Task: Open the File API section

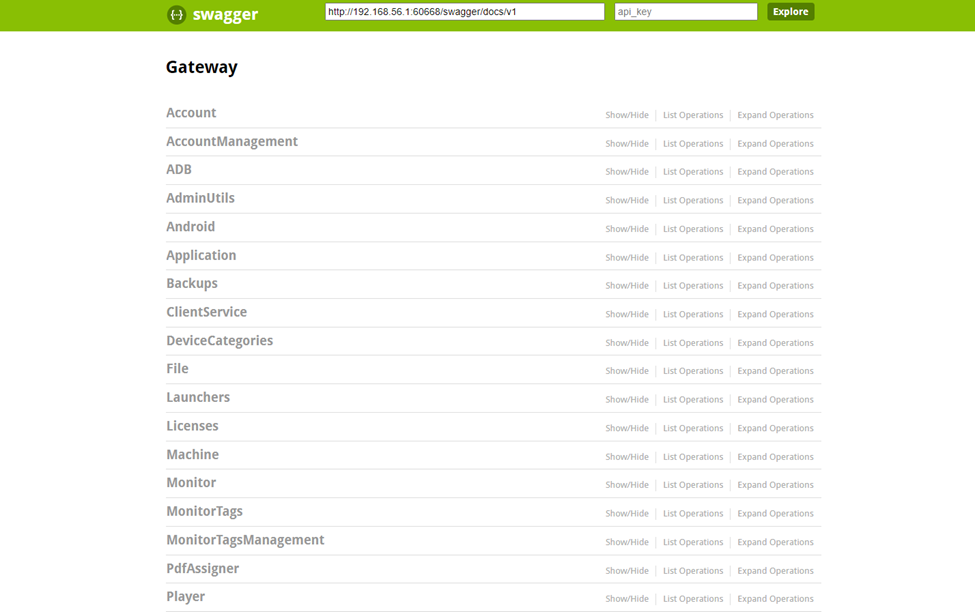Action: point(177,369)
